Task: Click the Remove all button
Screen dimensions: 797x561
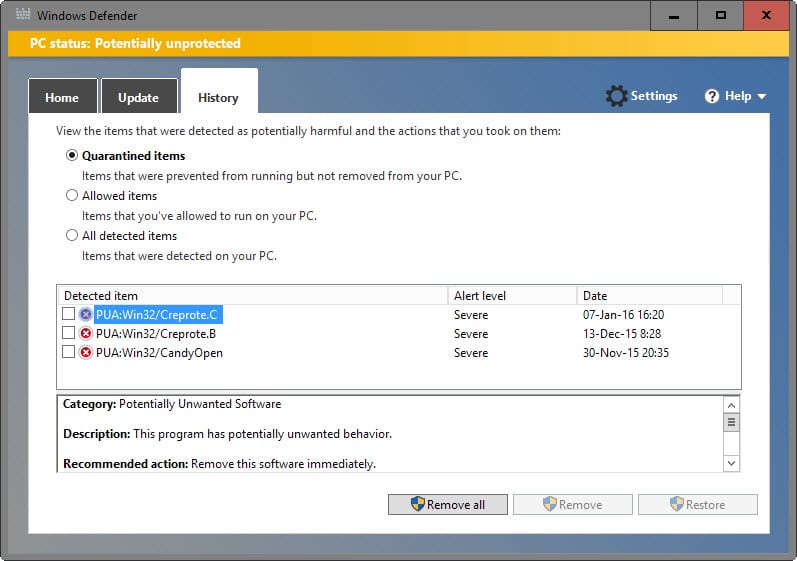Action: point(448,505)
